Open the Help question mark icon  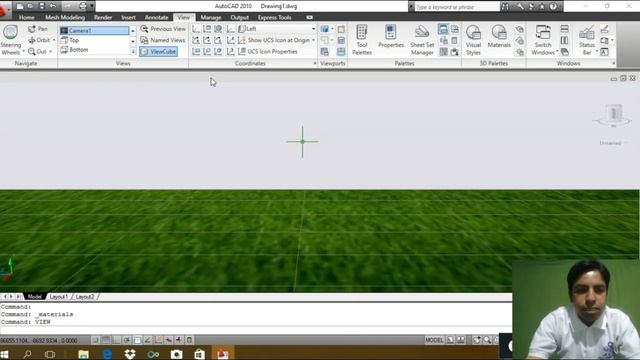pos(553,7)
